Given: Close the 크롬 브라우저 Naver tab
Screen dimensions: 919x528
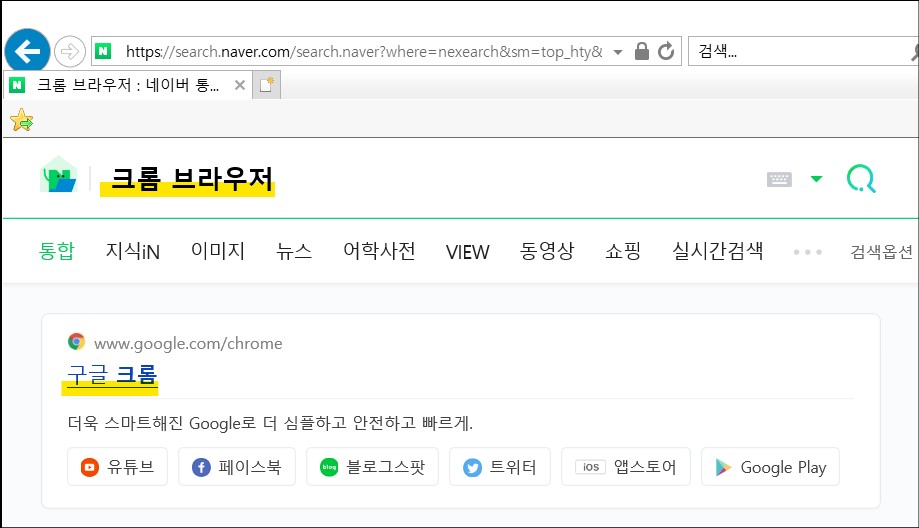Looking at the screenshot, I should pyautogui.click(x=240, y=86).
